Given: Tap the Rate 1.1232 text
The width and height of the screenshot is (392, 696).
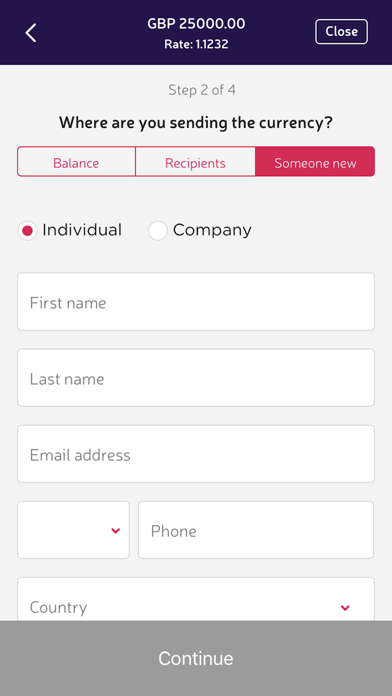Looking at the screenshot, I should (x=196, y=44).
